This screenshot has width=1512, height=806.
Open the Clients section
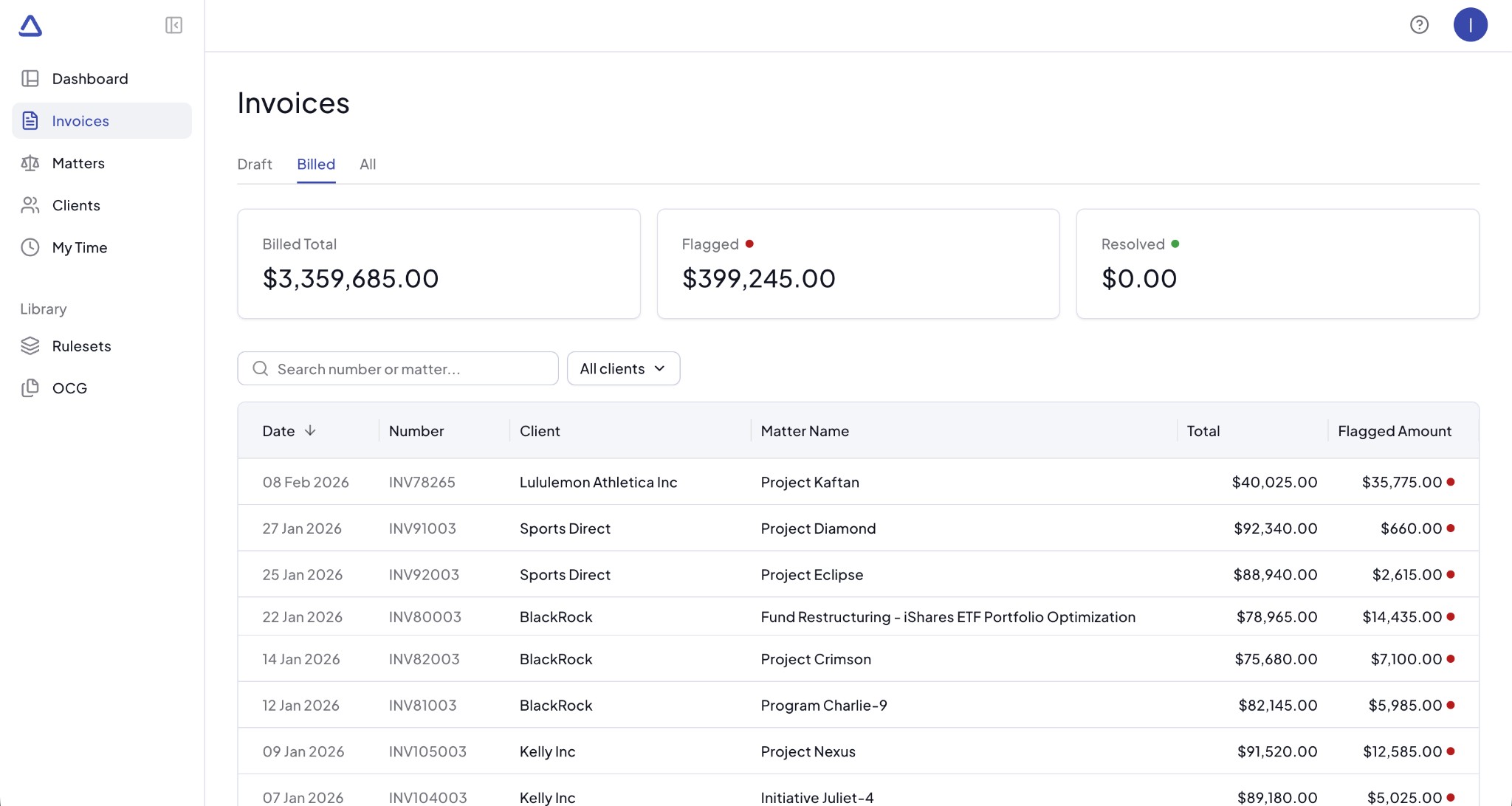click(76, 205)
